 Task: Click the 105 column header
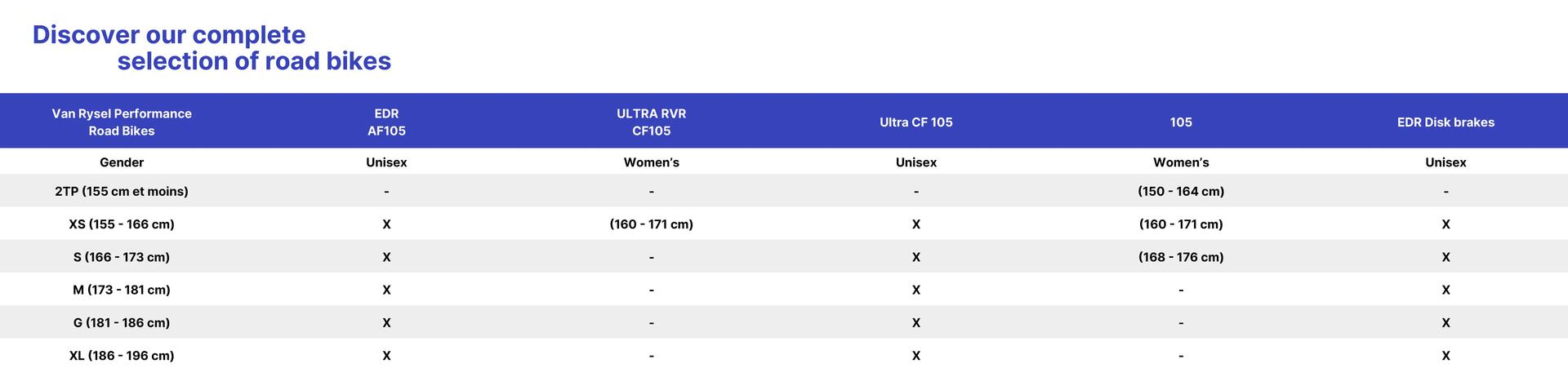[x=1181, y=122]
